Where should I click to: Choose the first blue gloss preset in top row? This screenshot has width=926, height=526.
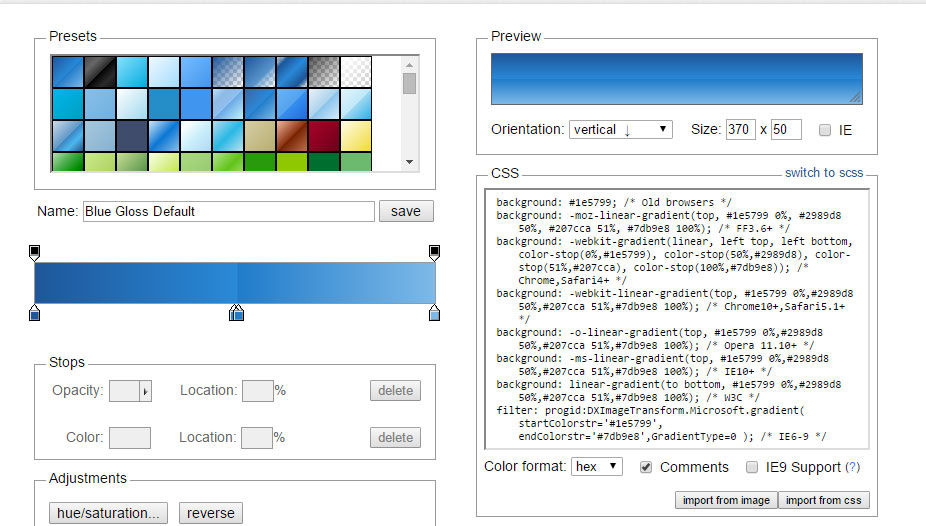coord(68,72)
